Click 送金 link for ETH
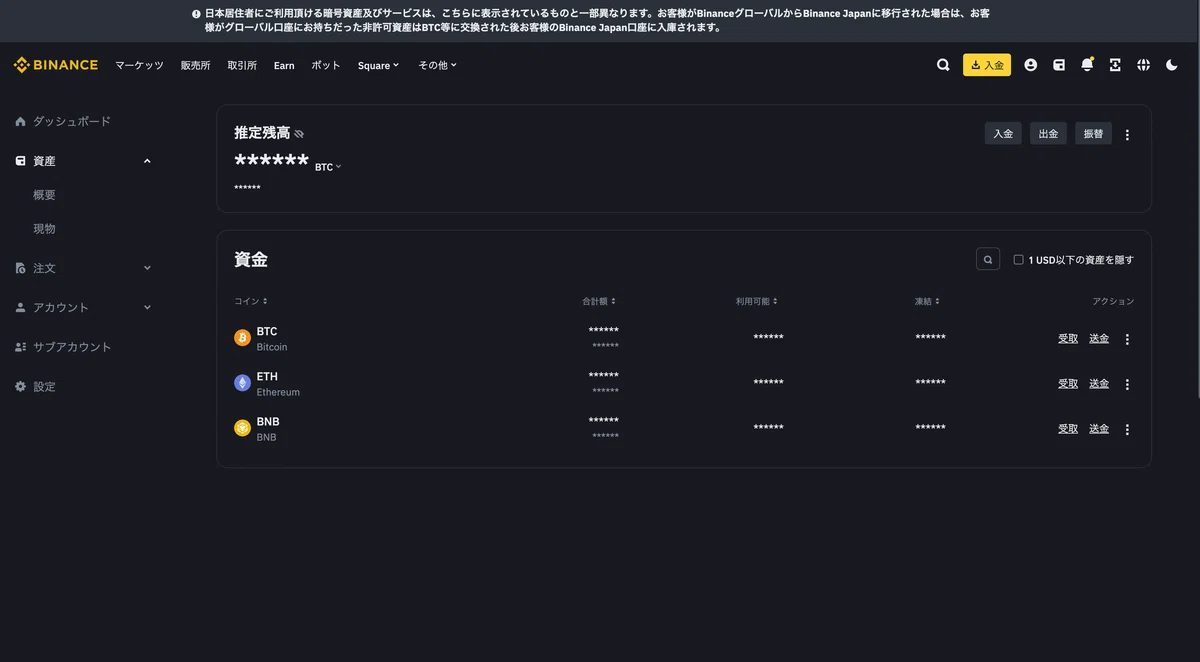The image size is (1200, 662). [1099, 384]
